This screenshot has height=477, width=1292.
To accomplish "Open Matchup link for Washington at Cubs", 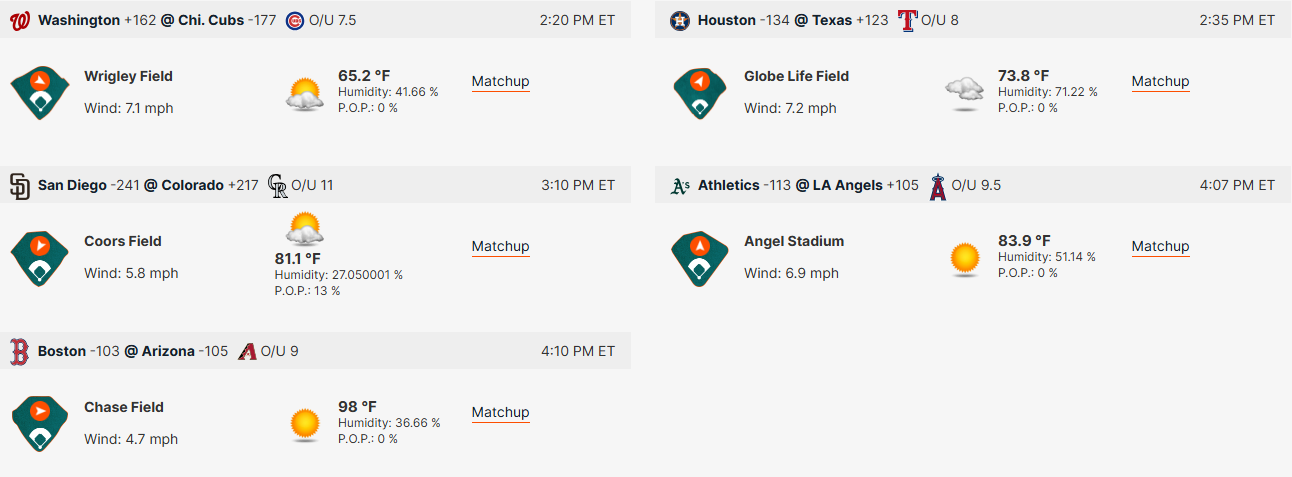I will (500, 81).
